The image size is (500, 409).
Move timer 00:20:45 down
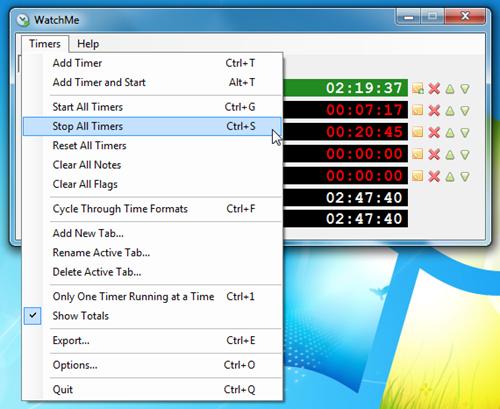click(465, 133)
